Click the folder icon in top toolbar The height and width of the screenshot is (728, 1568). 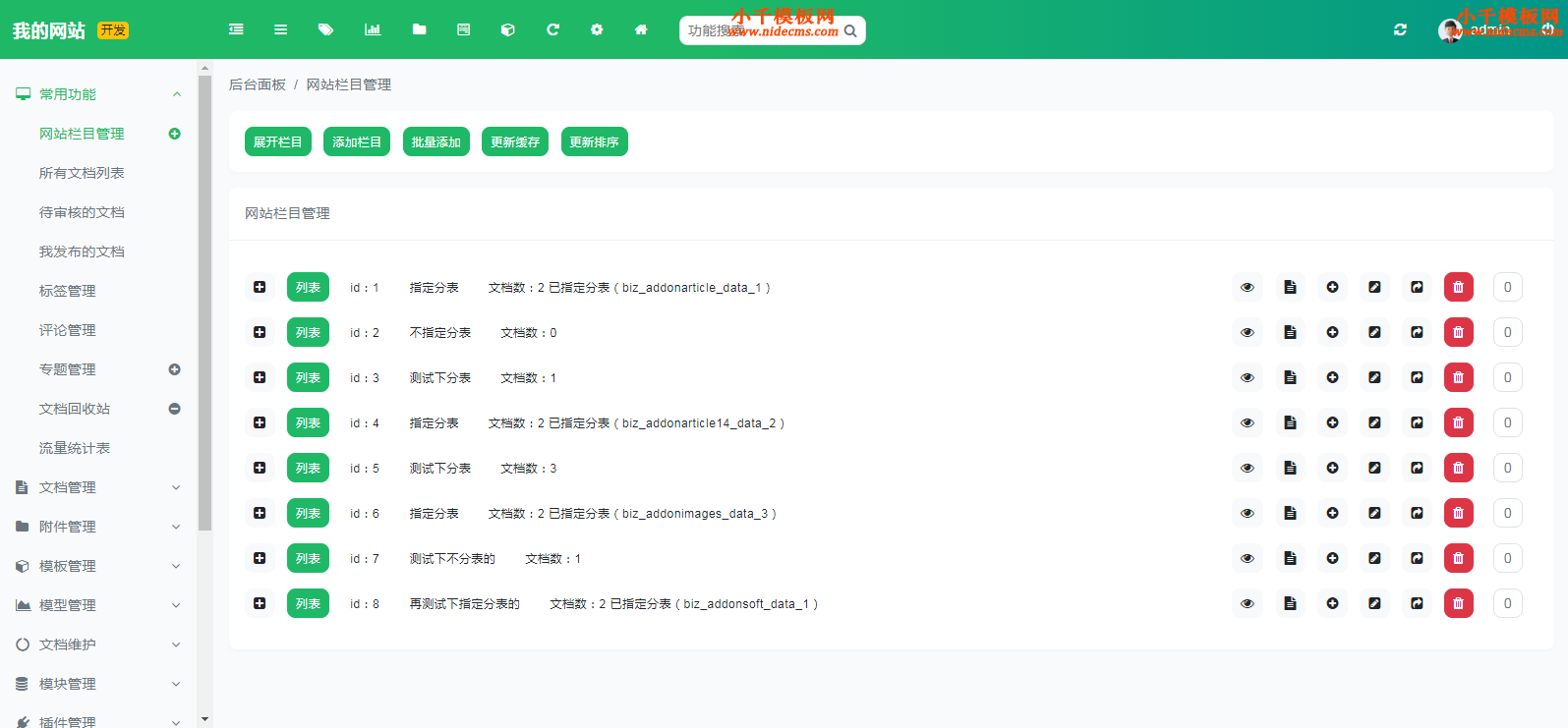[419, 29]
